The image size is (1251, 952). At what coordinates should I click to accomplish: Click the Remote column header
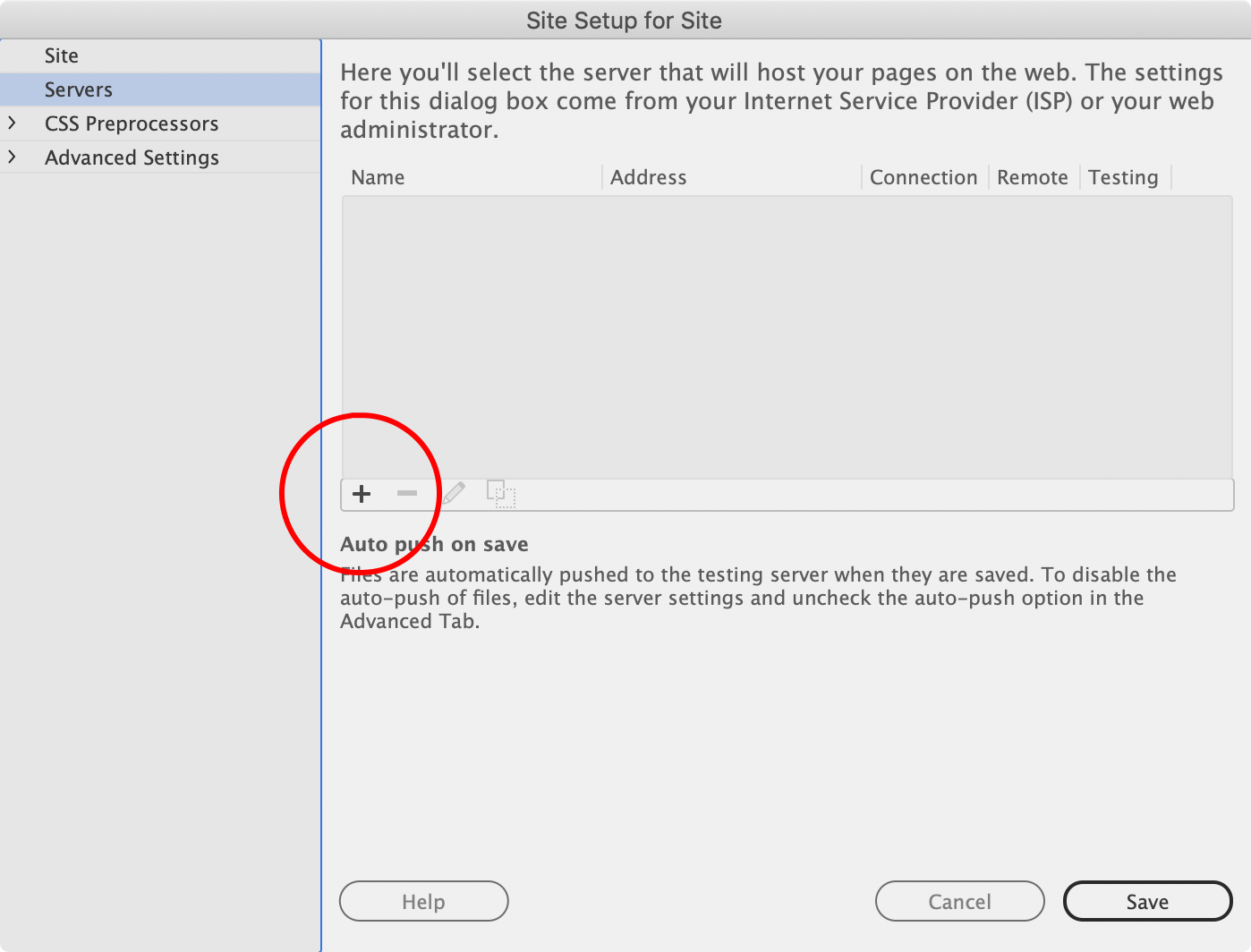pos(1032,176)
